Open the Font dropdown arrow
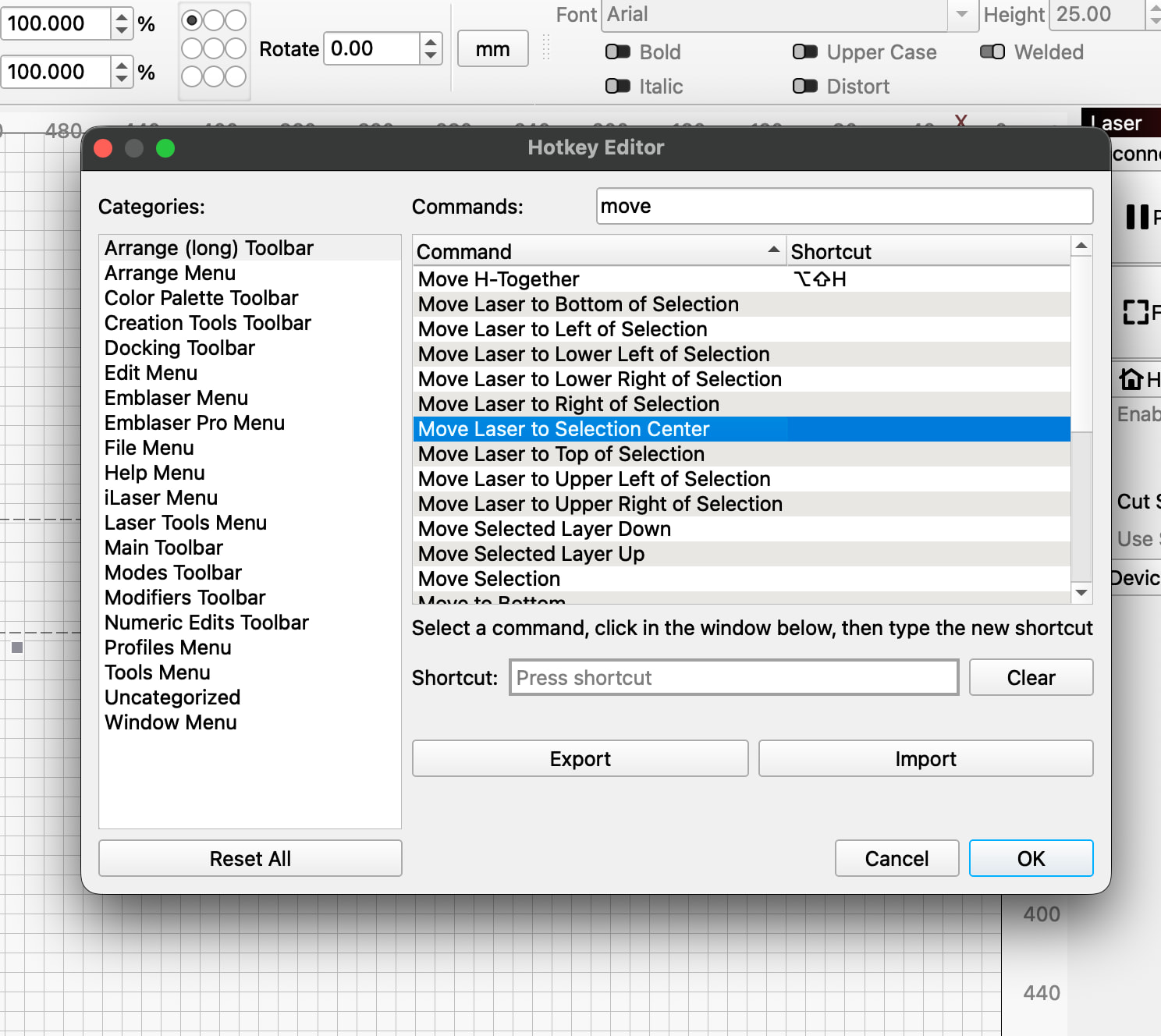The width and height of the screenshot is (1161, 1036). point(962,15)
